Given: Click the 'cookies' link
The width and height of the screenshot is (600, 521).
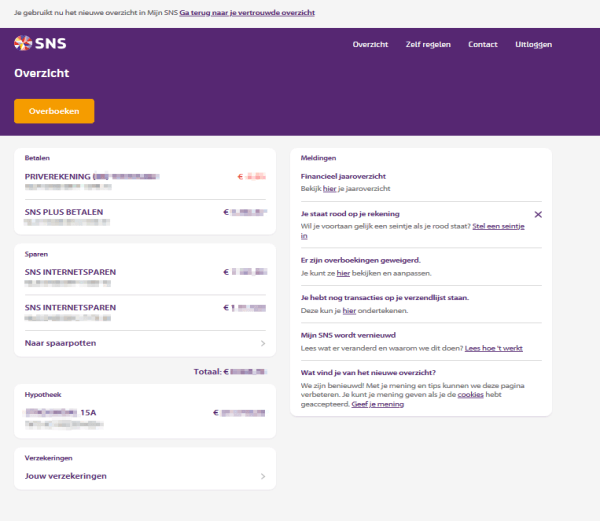Looking at the screenshot, I should click(x=471, y=394).
